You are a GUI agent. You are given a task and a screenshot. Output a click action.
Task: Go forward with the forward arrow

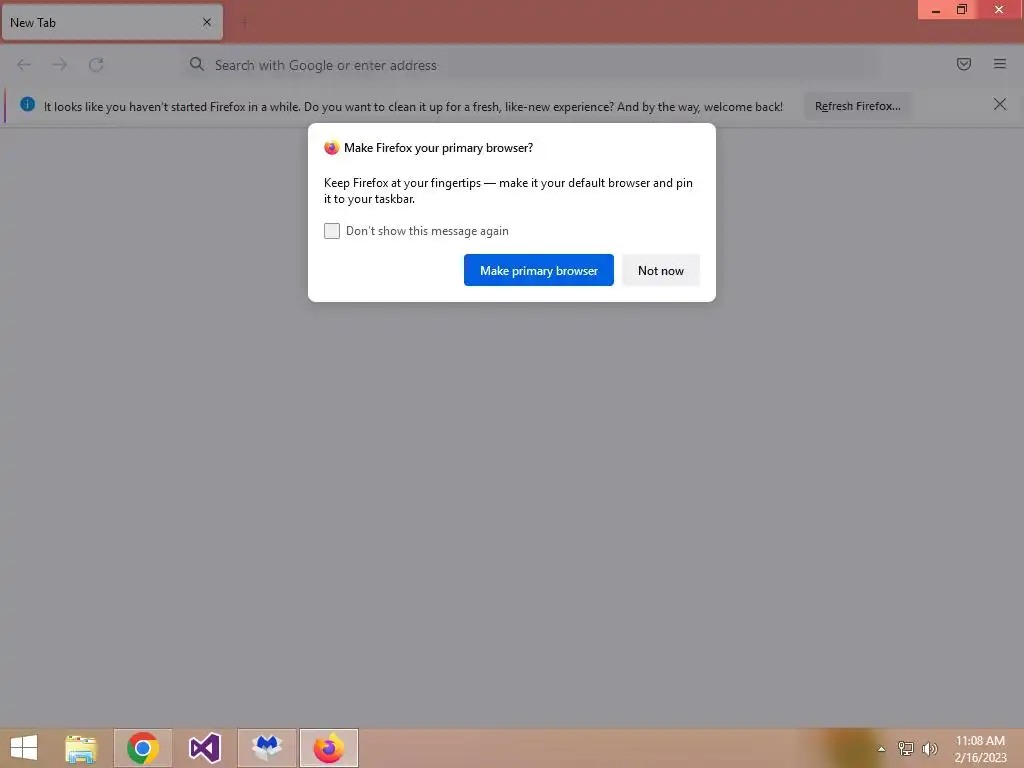(x=60, y=64)
